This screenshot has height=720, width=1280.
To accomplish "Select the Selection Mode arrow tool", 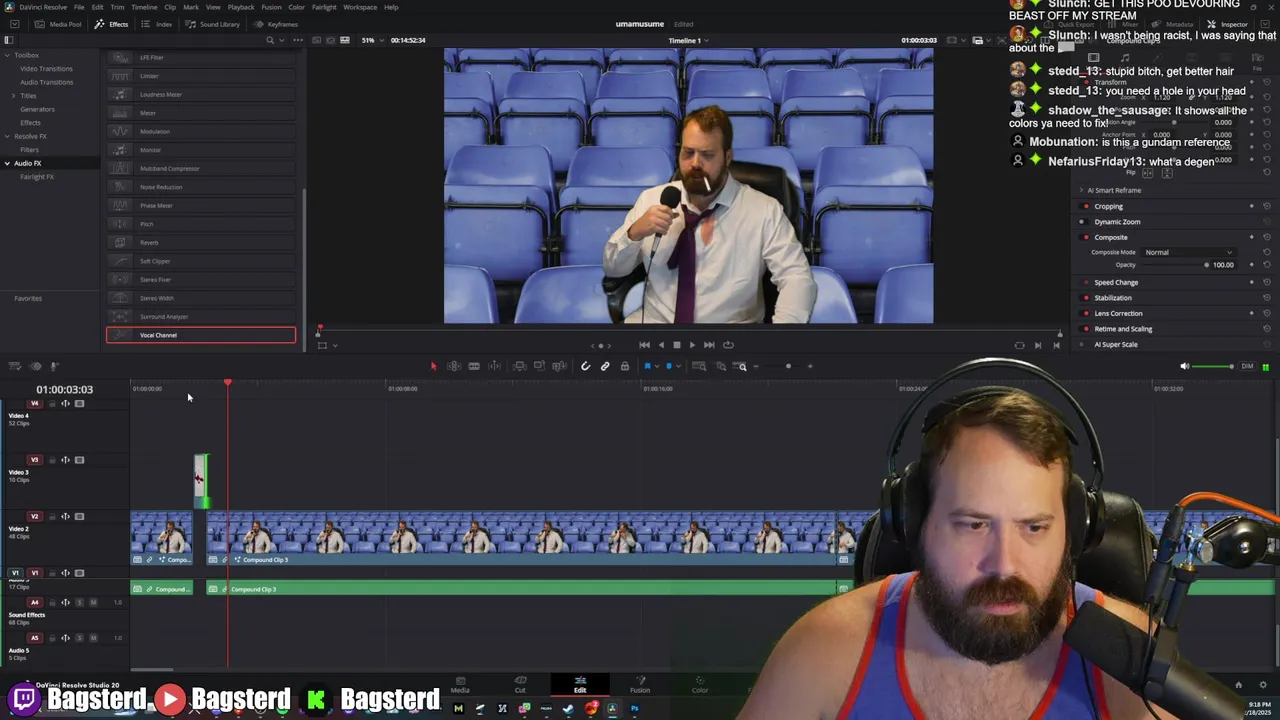I will [x=433, y=366].
